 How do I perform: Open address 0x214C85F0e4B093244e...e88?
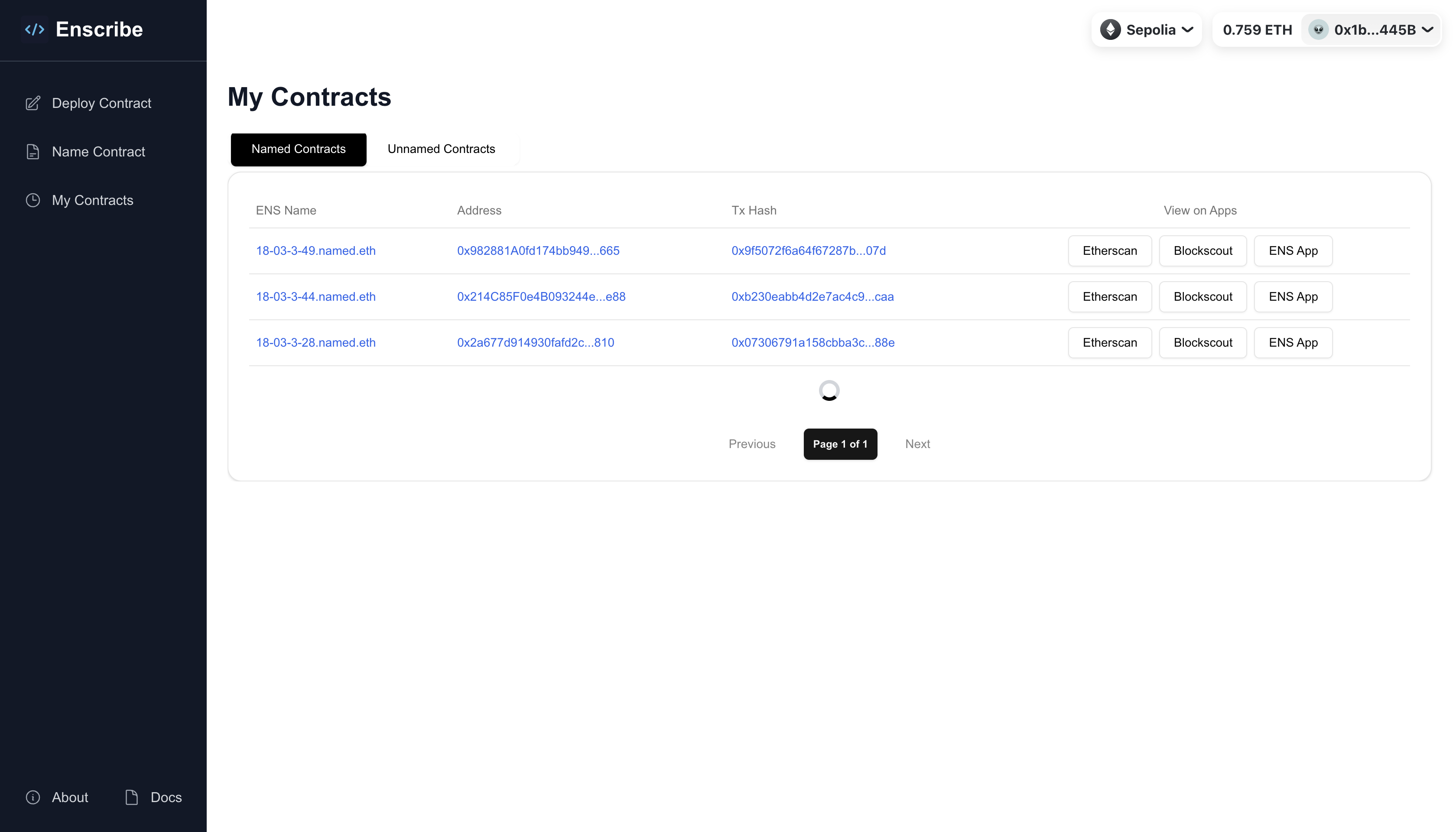coord(541,296)
